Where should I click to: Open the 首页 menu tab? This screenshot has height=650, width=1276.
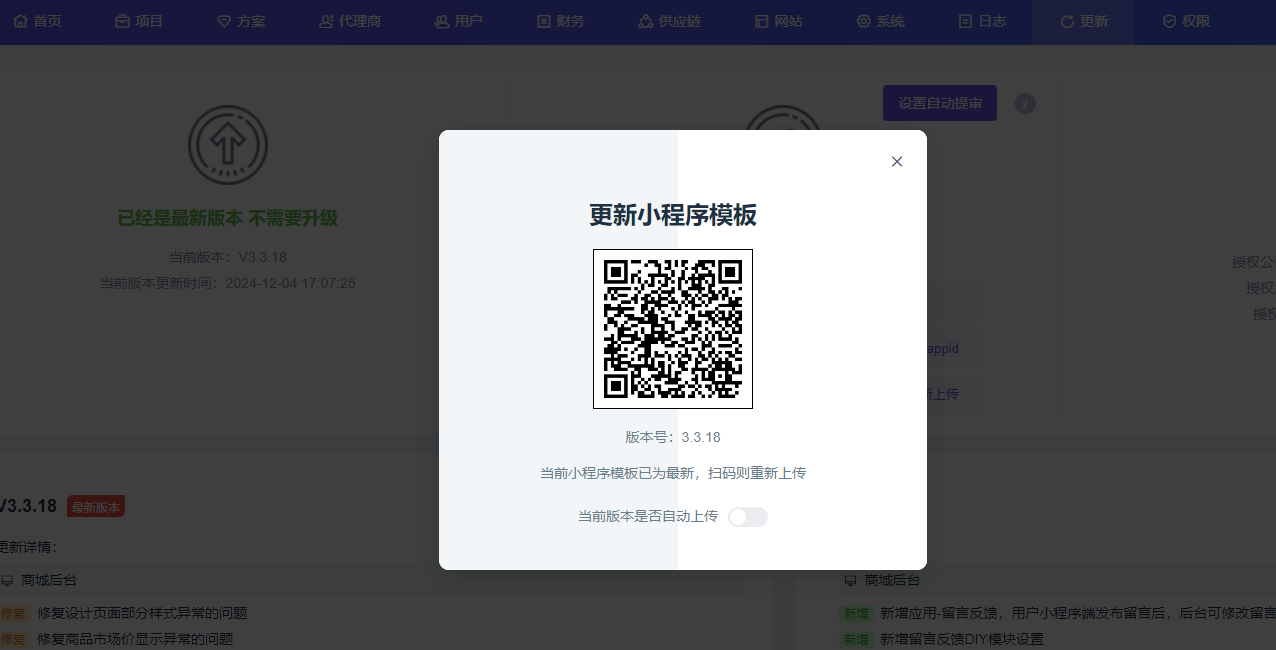click(37, 21)
